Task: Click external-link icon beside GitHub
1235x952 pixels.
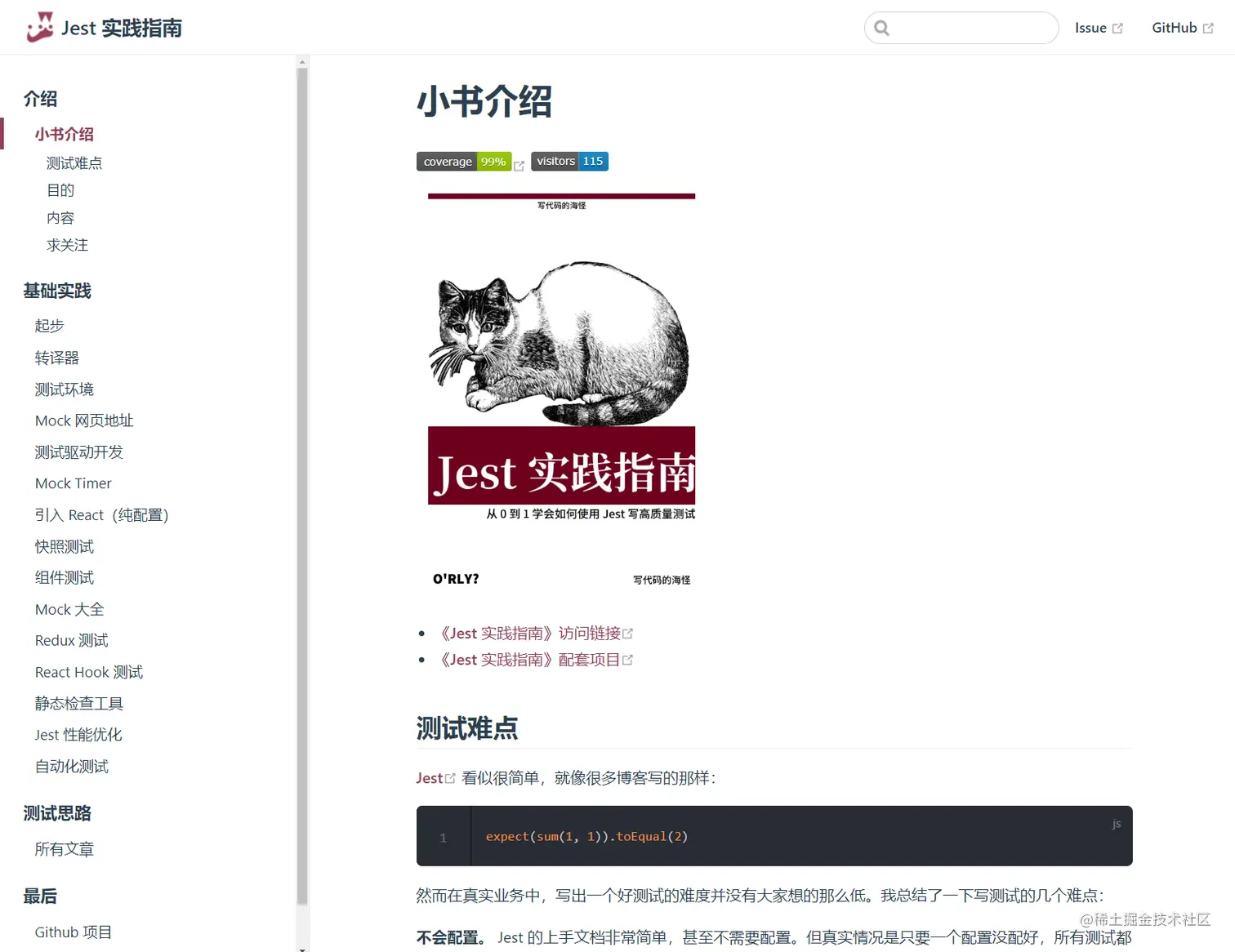Action: coord(1209,29)
